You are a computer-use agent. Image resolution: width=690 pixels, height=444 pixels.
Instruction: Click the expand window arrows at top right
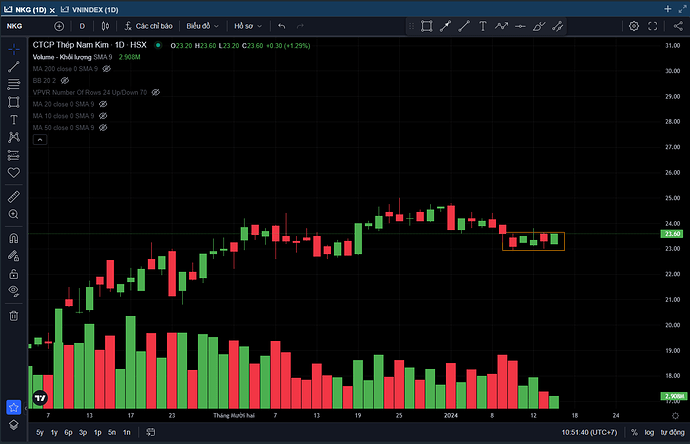683,9
